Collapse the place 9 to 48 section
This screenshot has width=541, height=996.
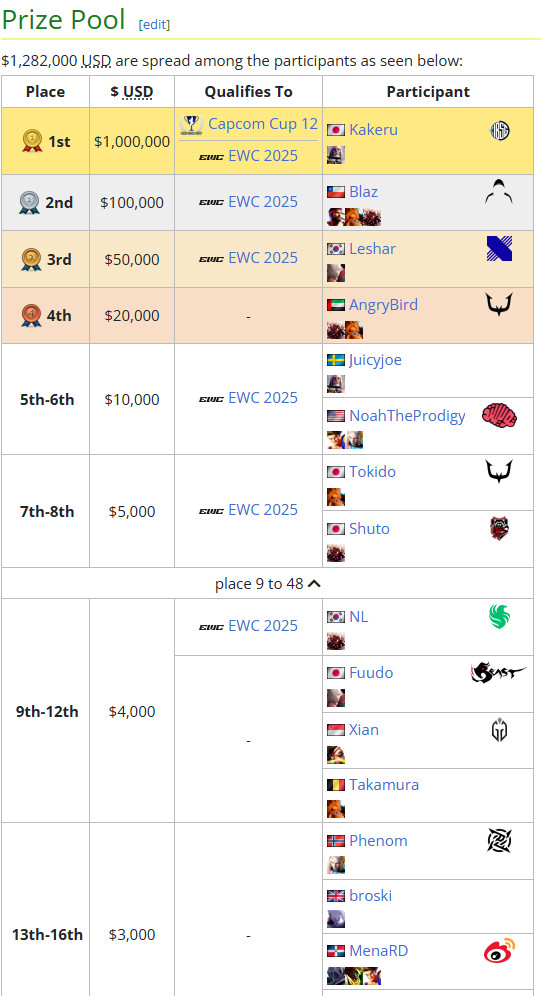pyautogui.click(x=268, y=583)
